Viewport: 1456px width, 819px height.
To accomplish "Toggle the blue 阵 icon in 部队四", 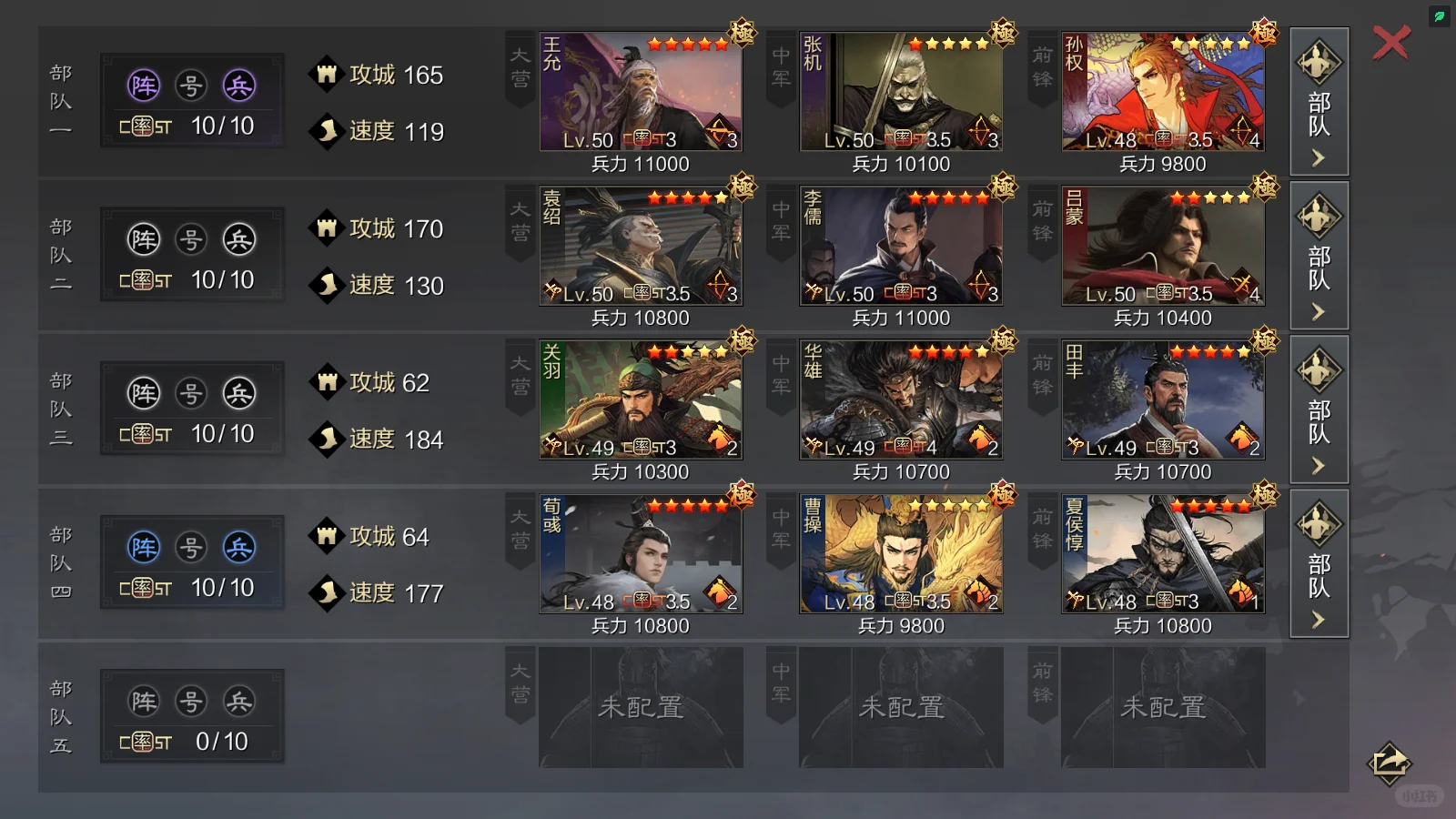I will click(144, 547).
